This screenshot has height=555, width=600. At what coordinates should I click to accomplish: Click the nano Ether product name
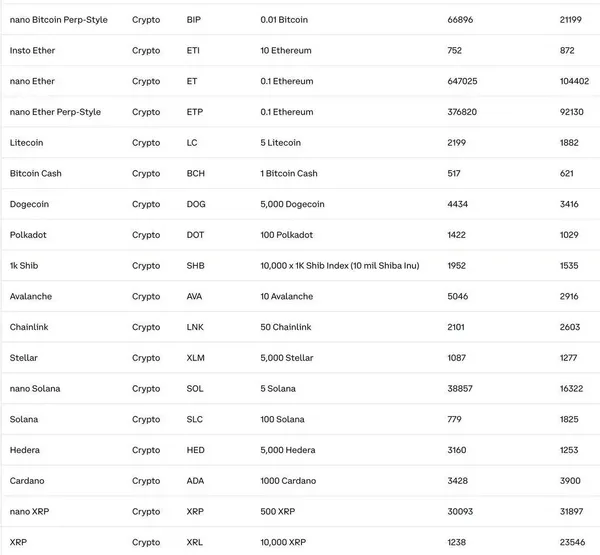pos(33,81)
